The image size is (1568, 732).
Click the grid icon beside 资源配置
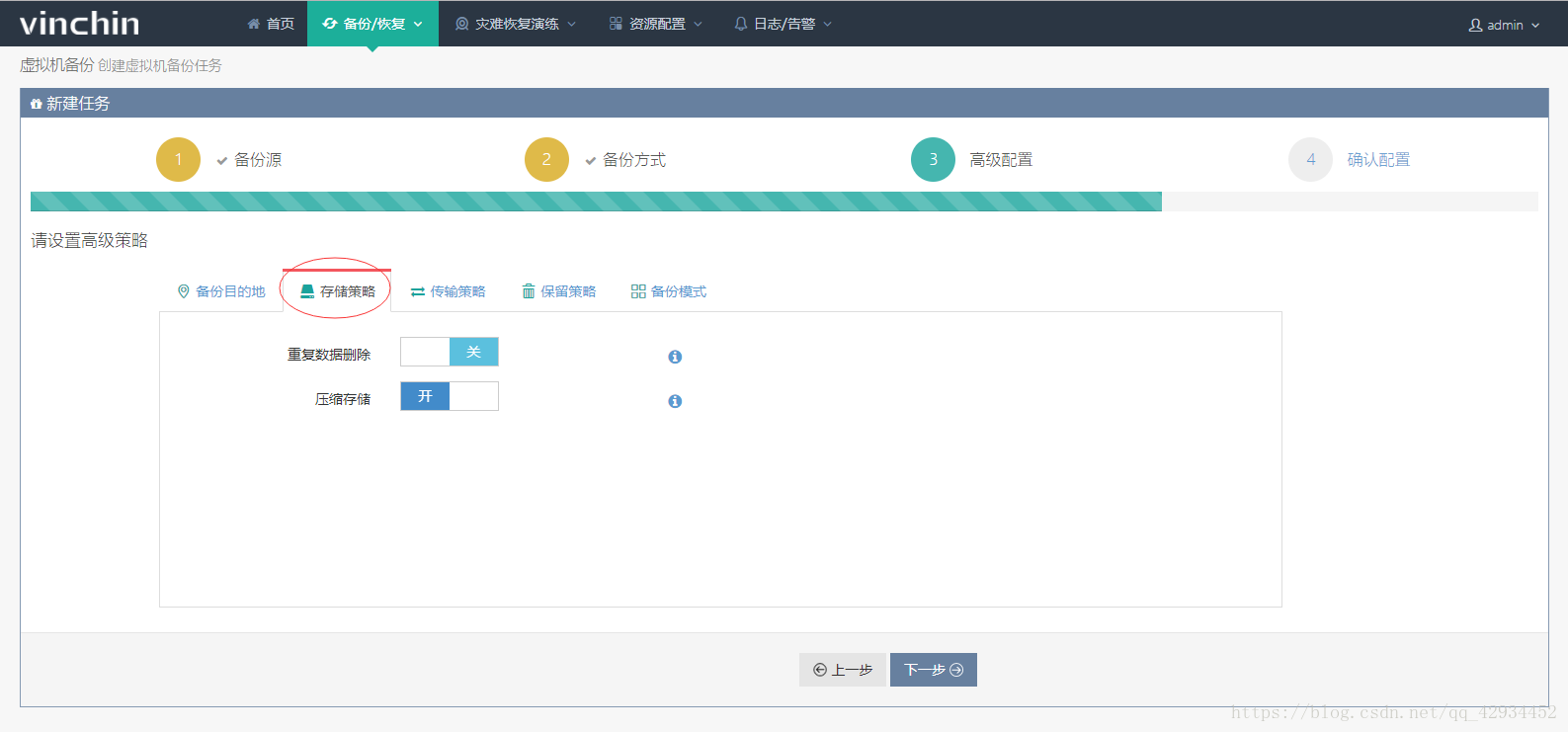coord(616,24)
